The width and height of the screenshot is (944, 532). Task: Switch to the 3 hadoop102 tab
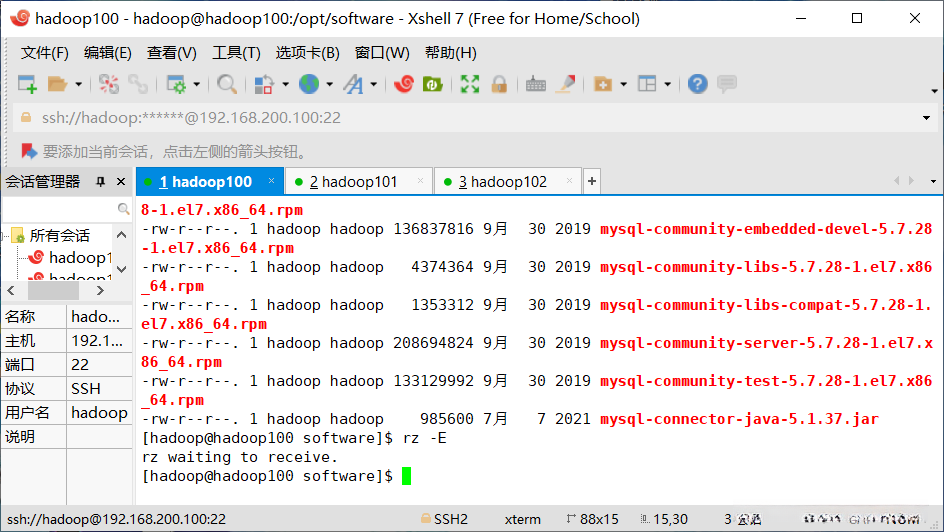click(508, 182)
